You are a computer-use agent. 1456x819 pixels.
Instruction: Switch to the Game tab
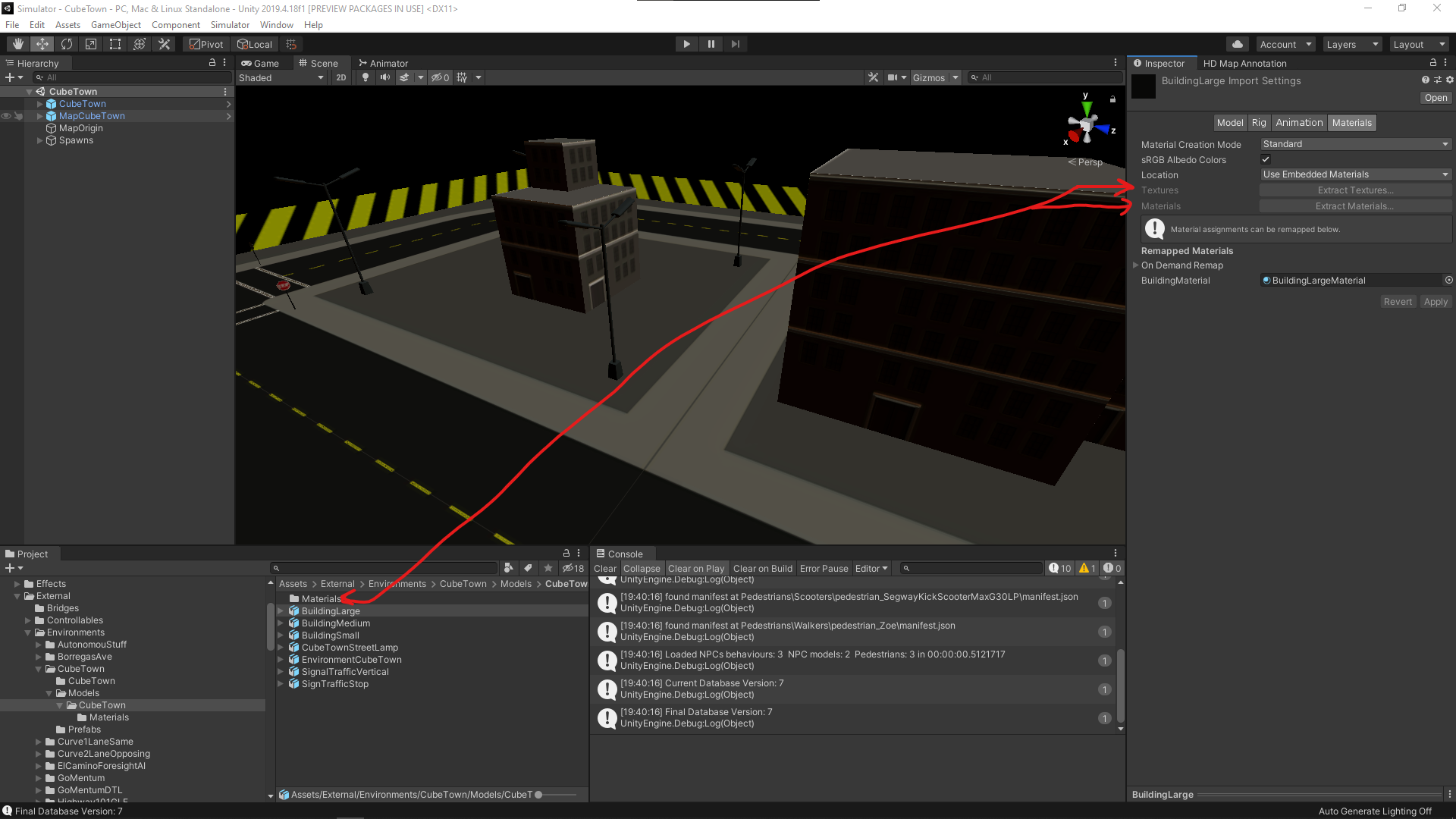(x=263, y=63)
